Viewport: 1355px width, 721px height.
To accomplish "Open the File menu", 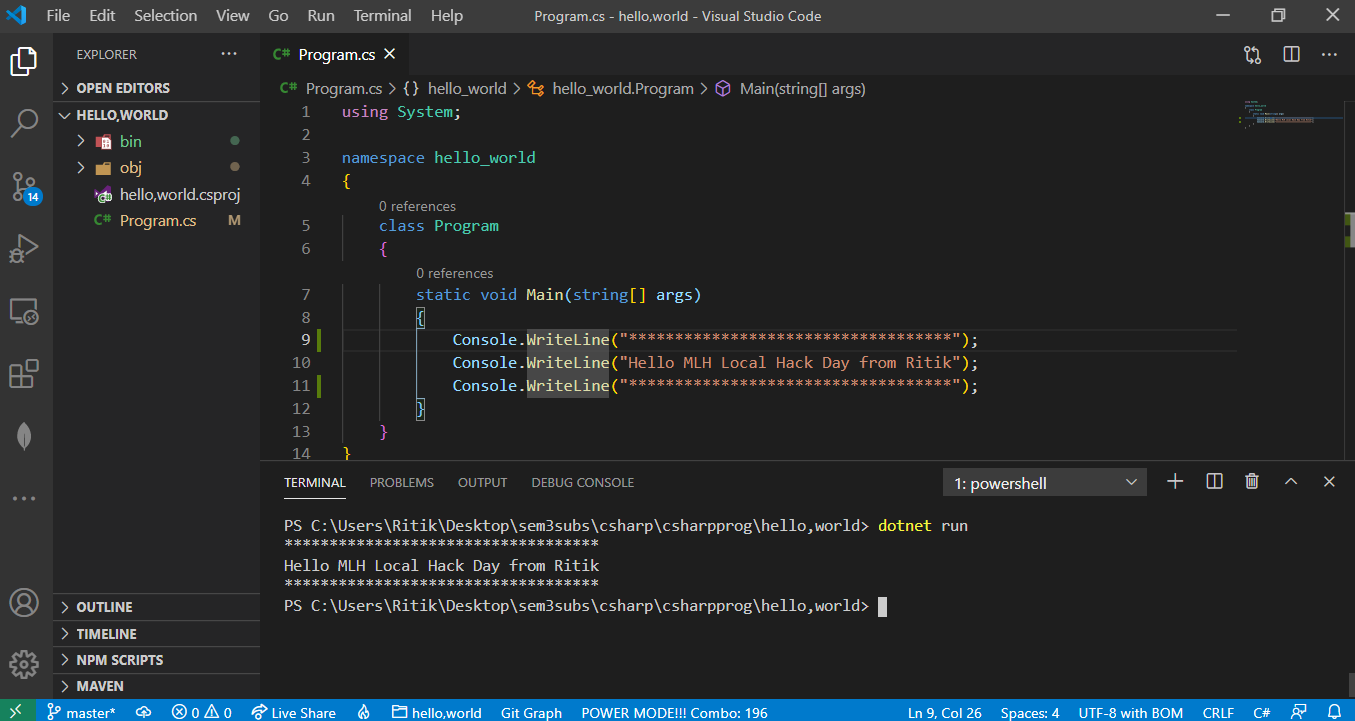I will pyautogui.click(x=58, y=16).
